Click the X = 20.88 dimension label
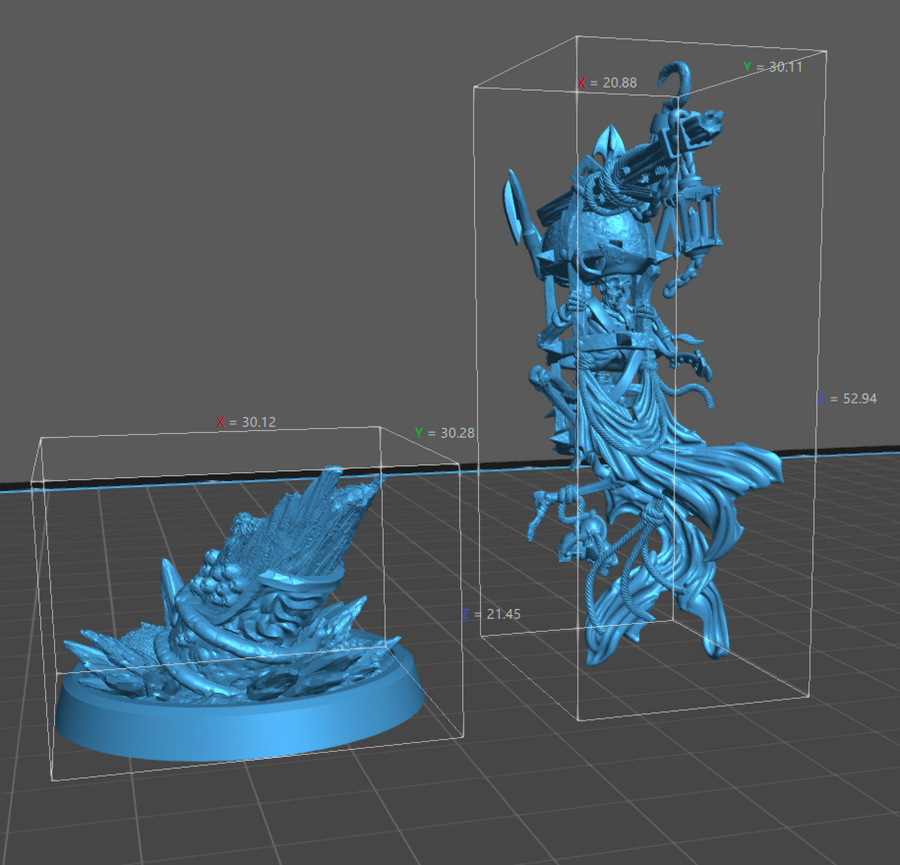900x865 pixels. (x=607, y=82)
